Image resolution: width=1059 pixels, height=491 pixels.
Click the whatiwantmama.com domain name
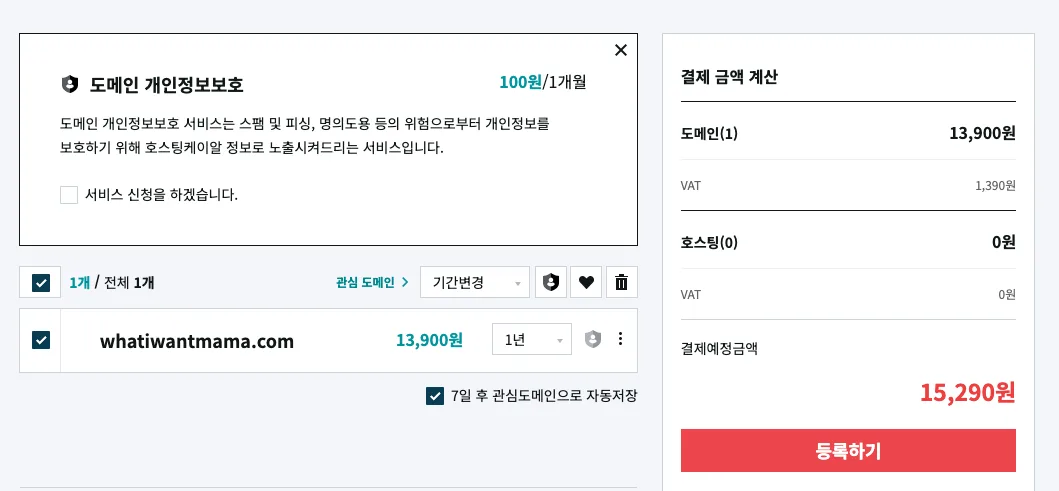click(197, 341)
